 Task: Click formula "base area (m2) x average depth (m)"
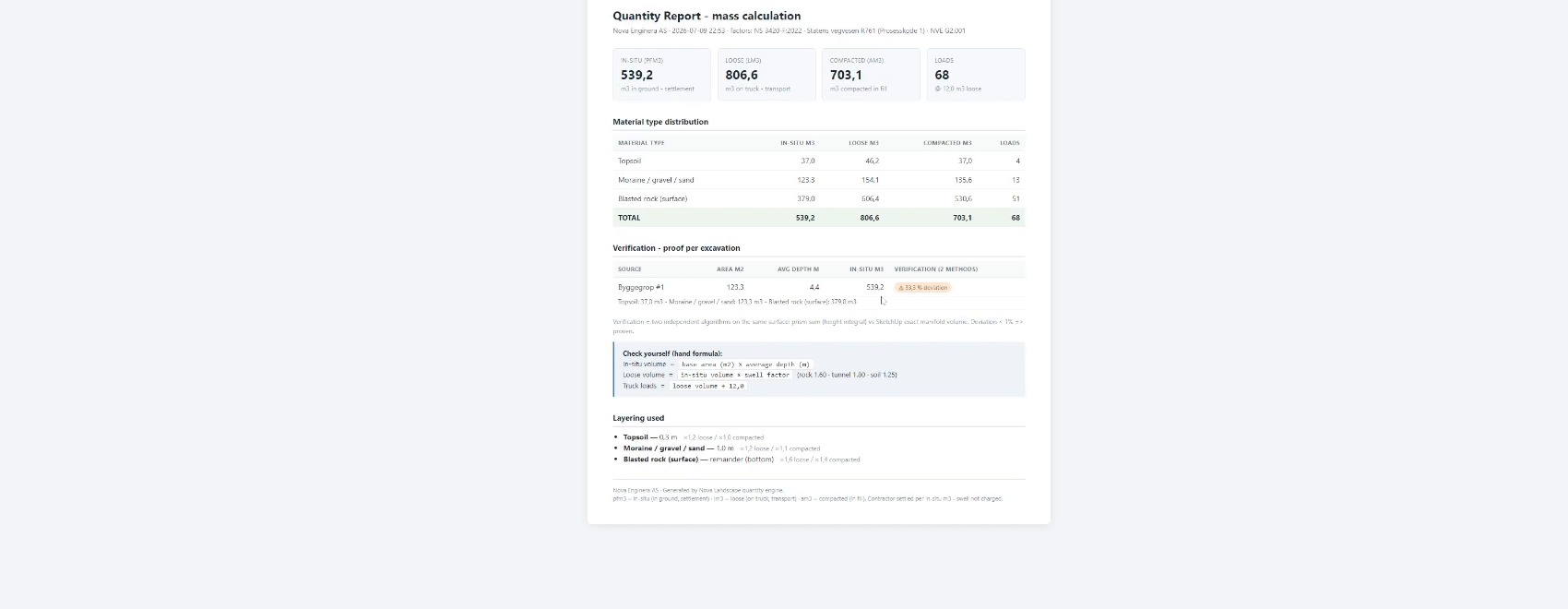pyautogui.click(x=745, y=364)
